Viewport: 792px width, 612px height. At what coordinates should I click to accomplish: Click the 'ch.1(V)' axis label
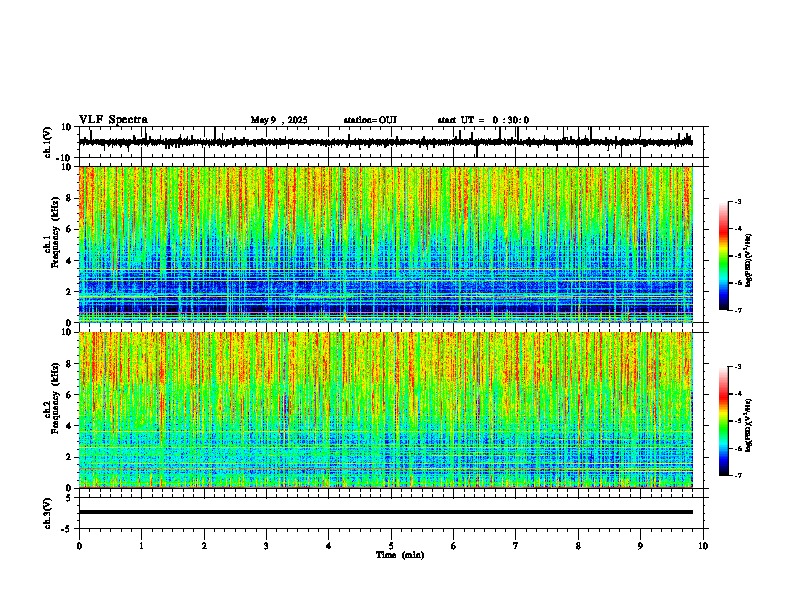pos(48,142)
